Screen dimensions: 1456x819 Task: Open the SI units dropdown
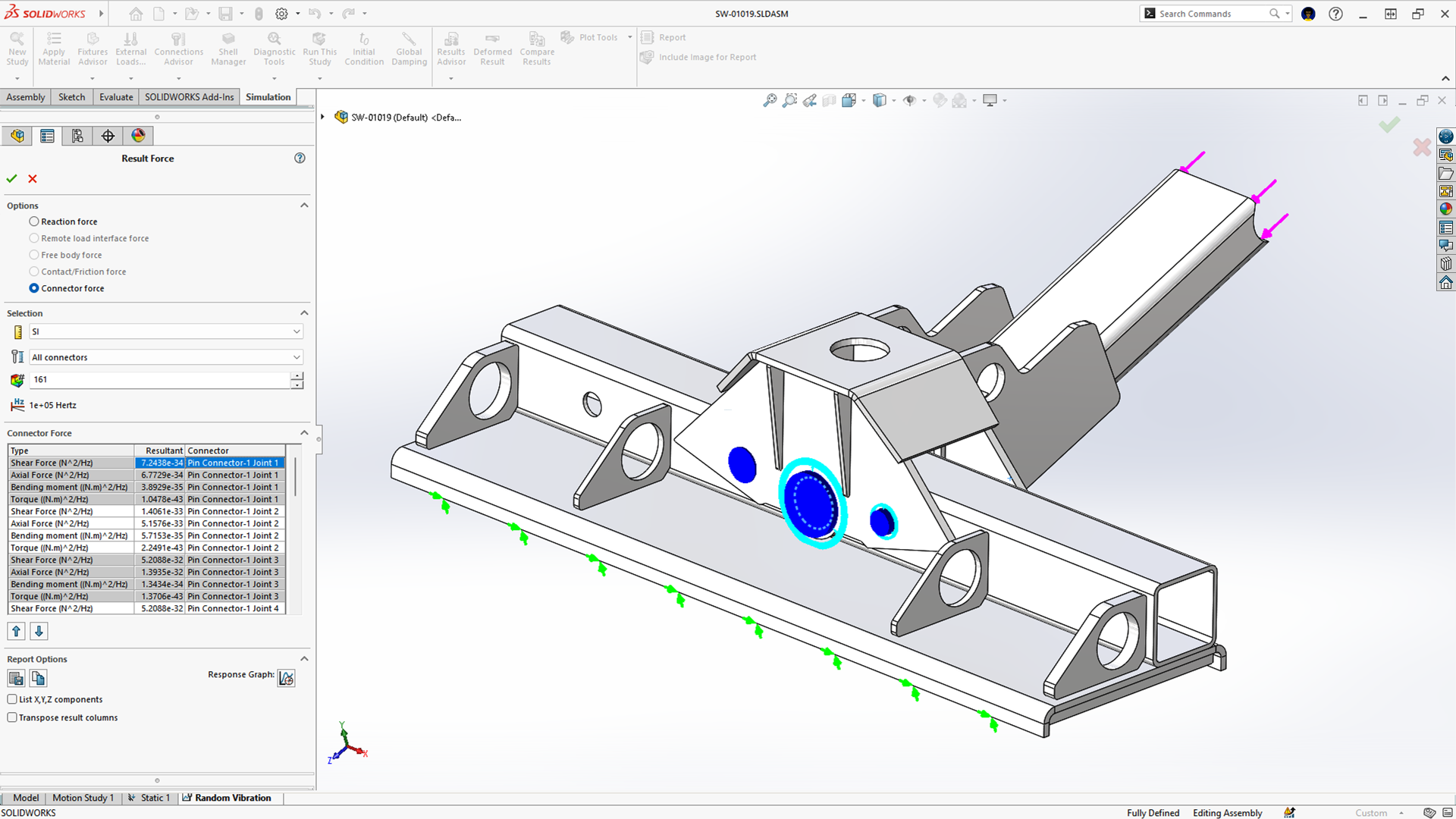click(166, 331)
